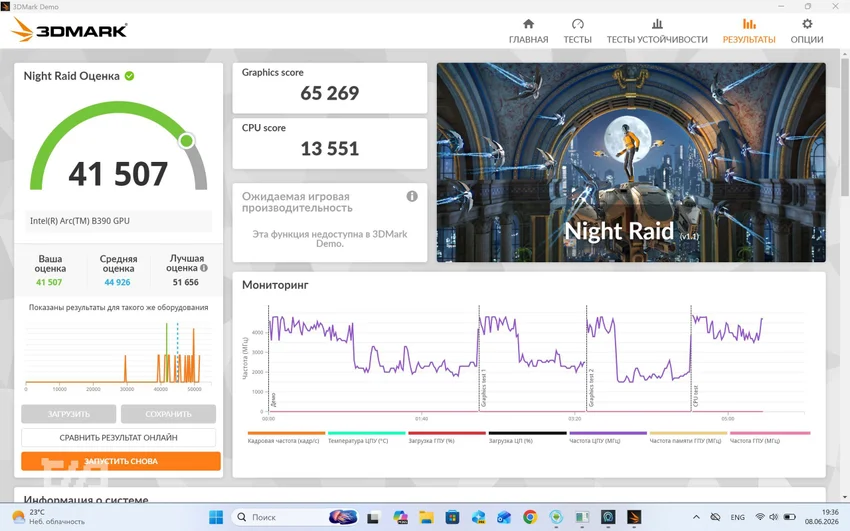Click the Graphics test 1 marker on chart

(x=484, y=388)
